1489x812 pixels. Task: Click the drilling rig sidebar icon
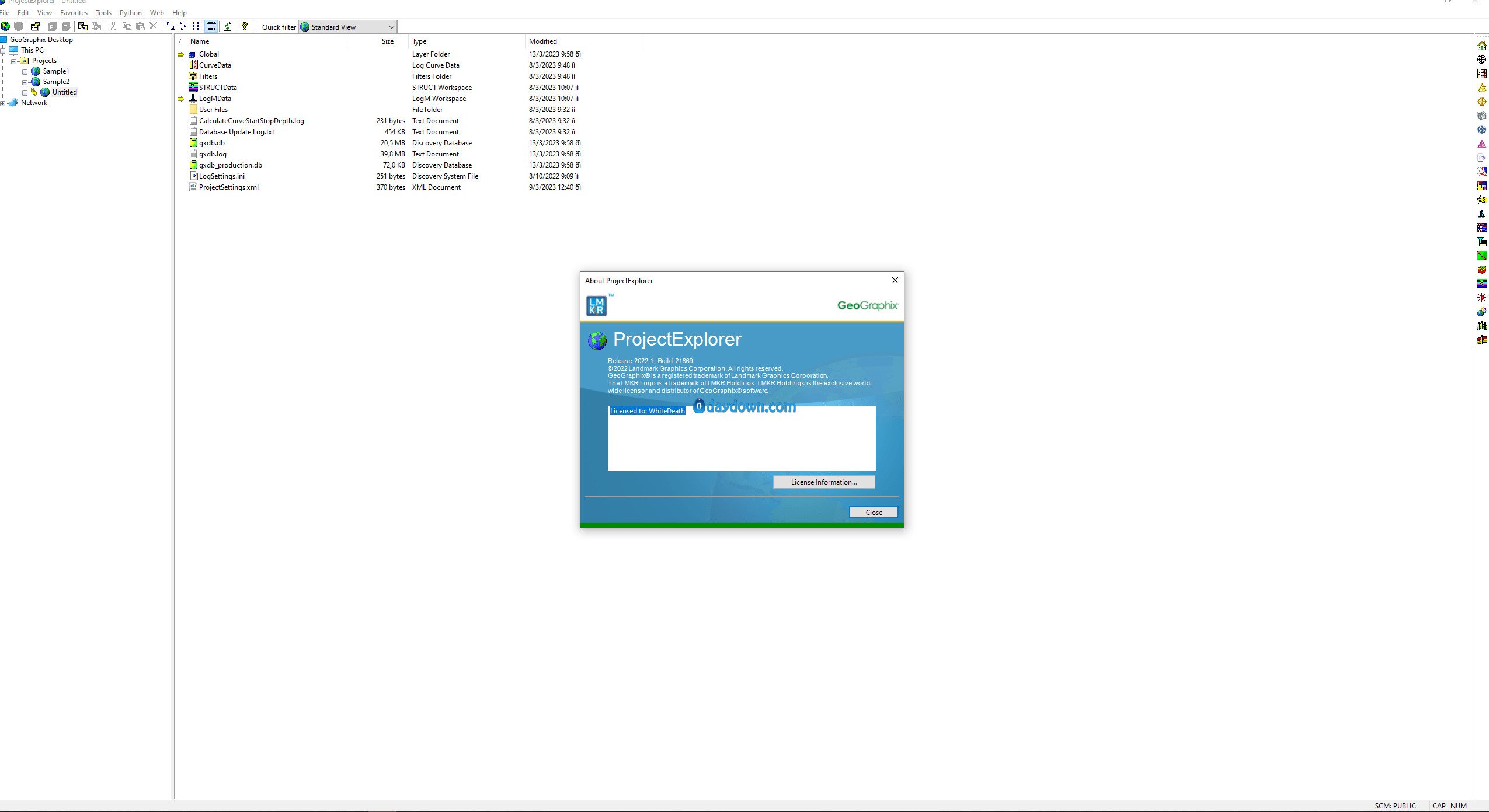tap(1481, 214)
